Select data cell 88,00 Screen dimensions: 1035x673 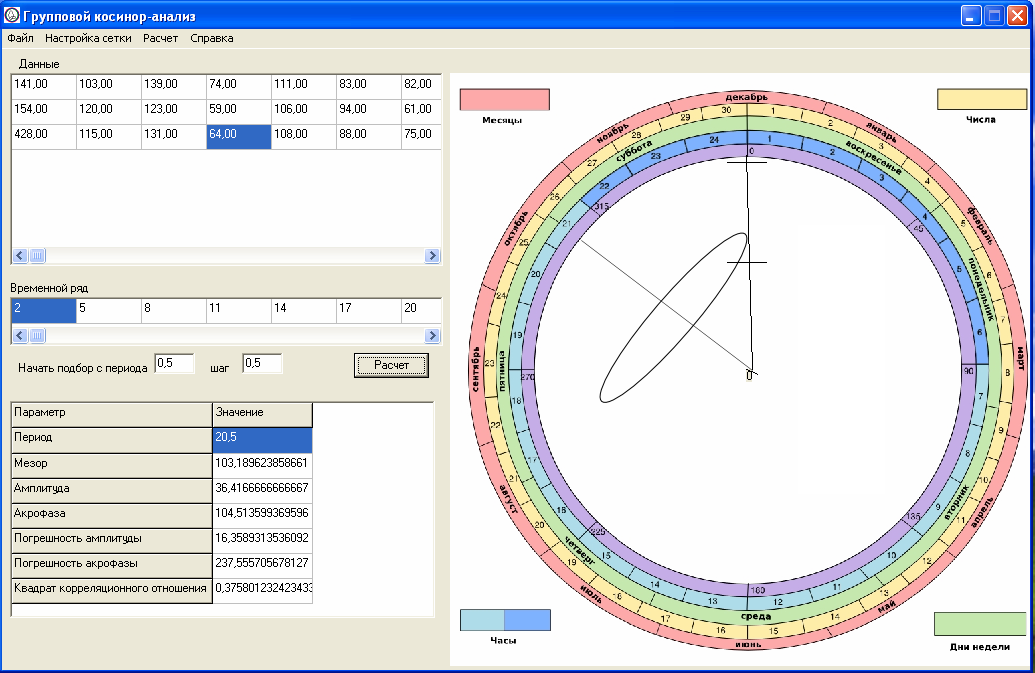[369, 137]
